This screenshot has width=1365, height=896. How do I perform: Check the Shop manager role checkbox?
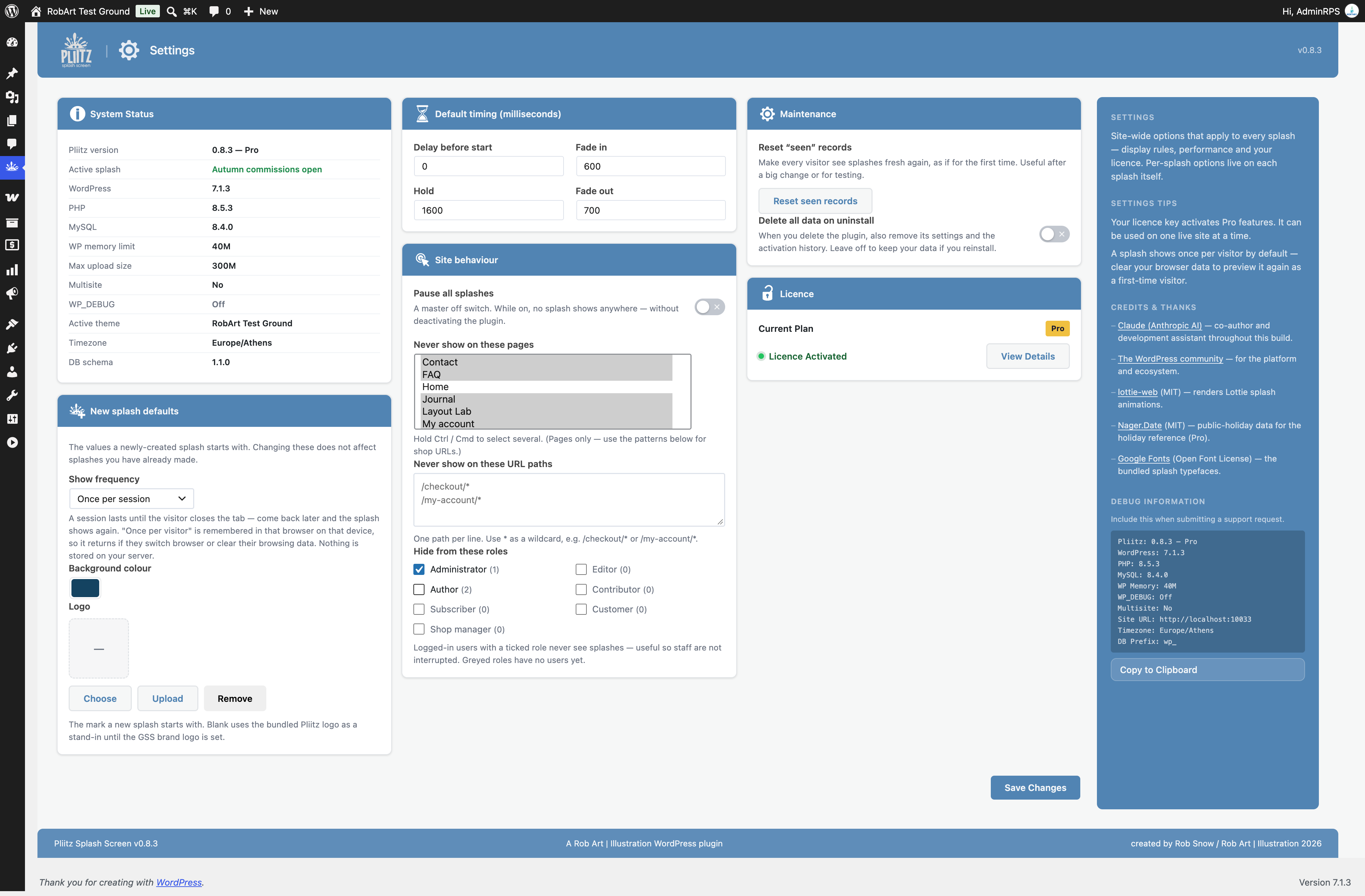click(x=419, y=629)
